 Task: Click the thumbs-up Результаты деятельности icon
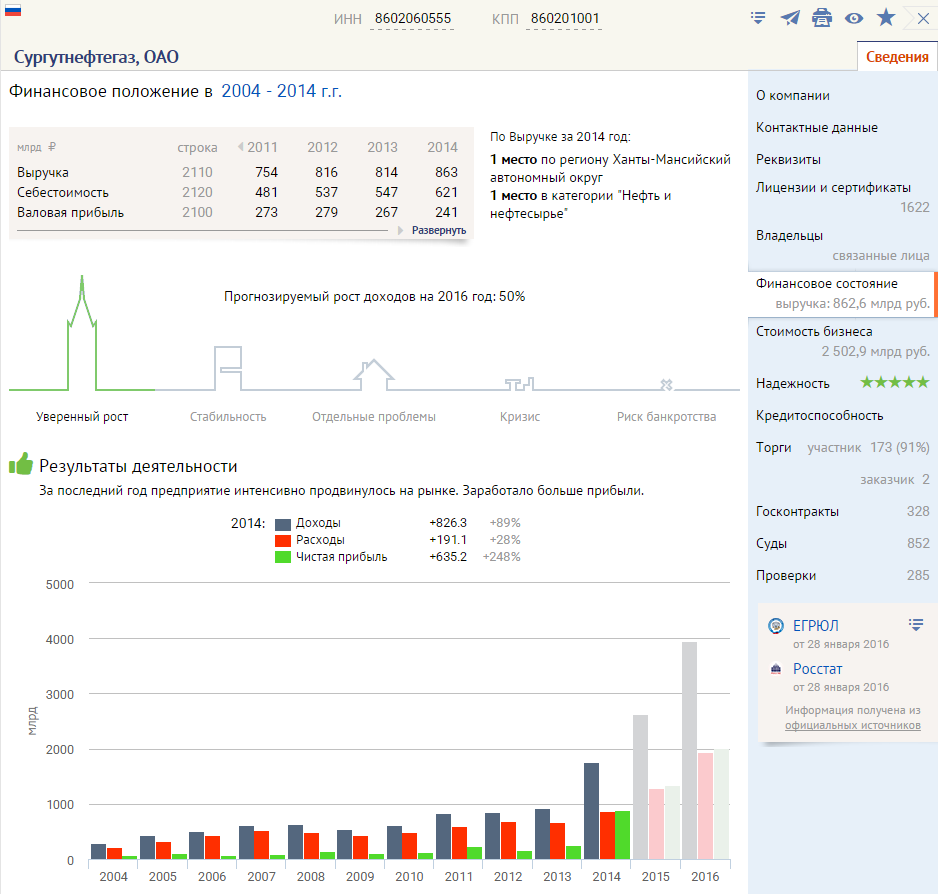[21, 464]
